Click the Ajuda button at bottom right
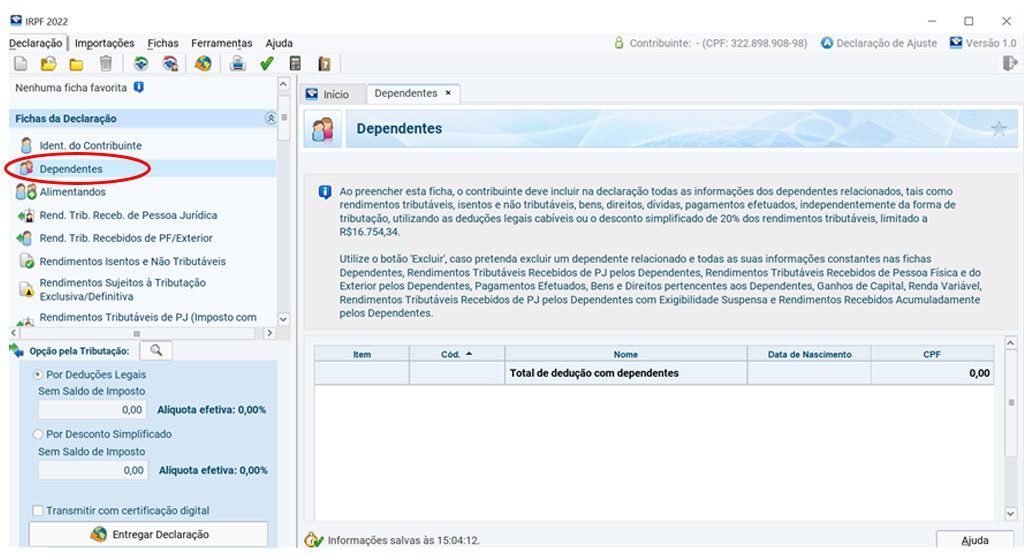1024x557 pixels. point(974,540)
